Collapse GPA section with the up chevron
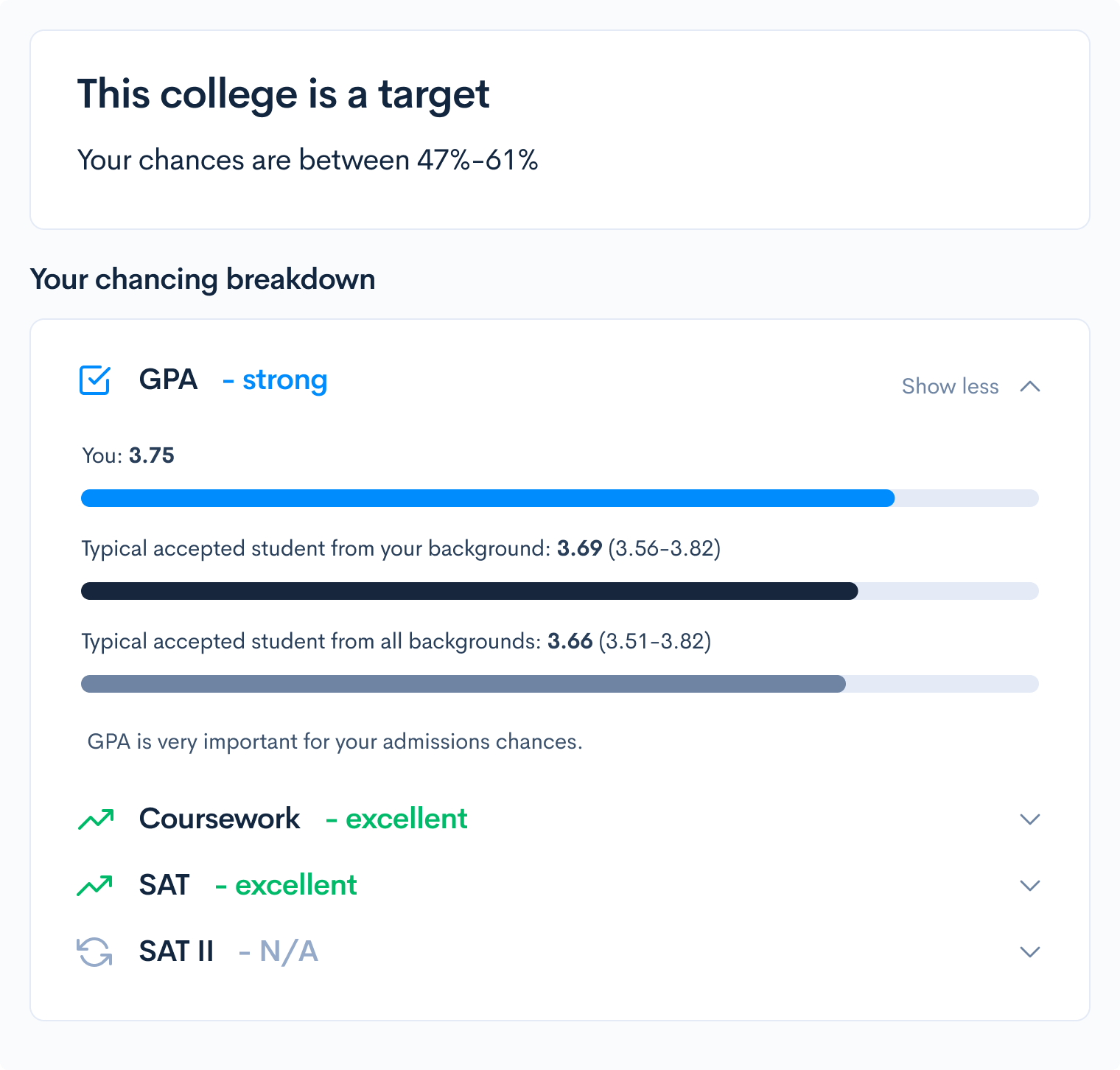1120x1070 pixels. click(1030, 386)
